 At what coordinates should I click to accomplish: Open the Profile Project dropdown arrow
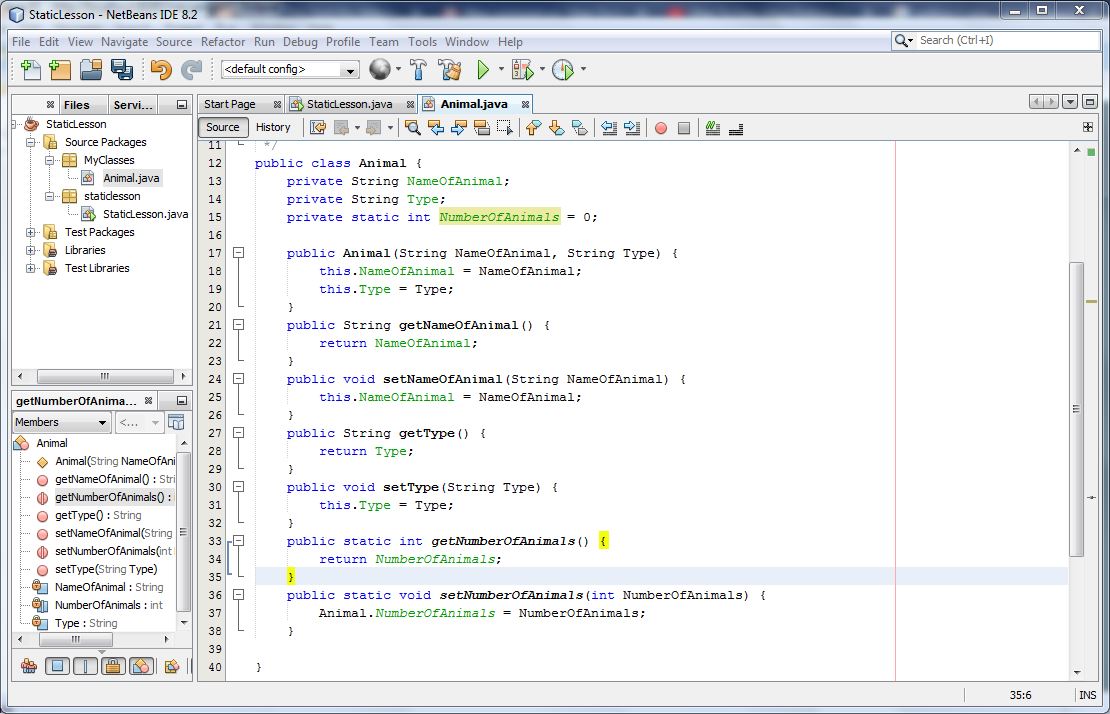click(x=583, y=69)
